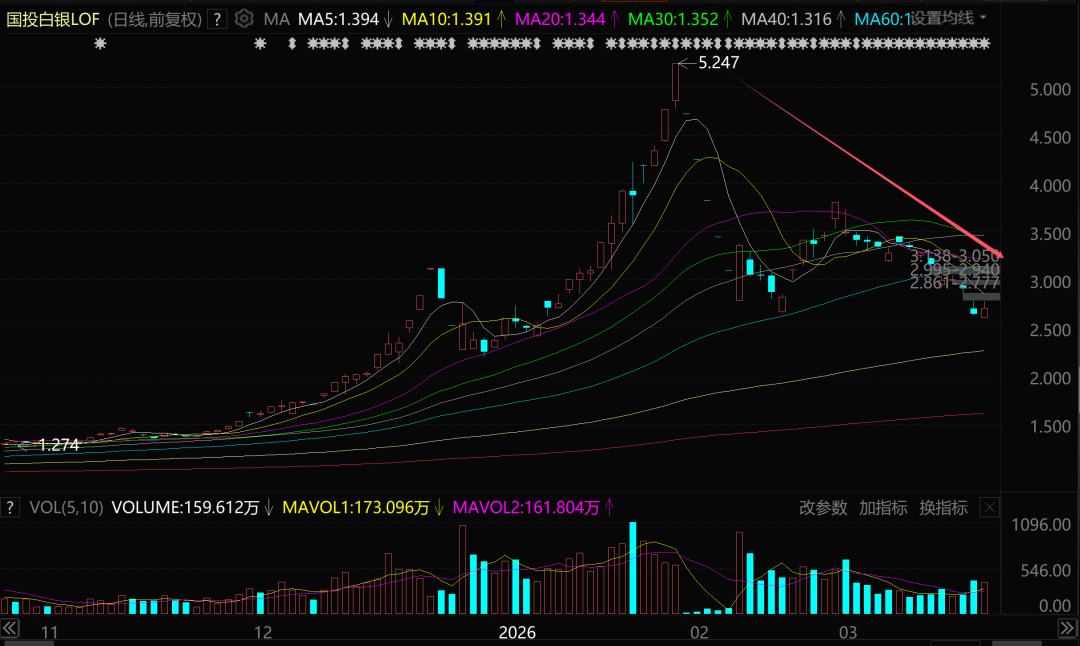The width and height of the screenshot is (1080, 646).
Task: Click the 2.995-2.940 gap label
Action: pyautogui.click(x=955, y=269)
